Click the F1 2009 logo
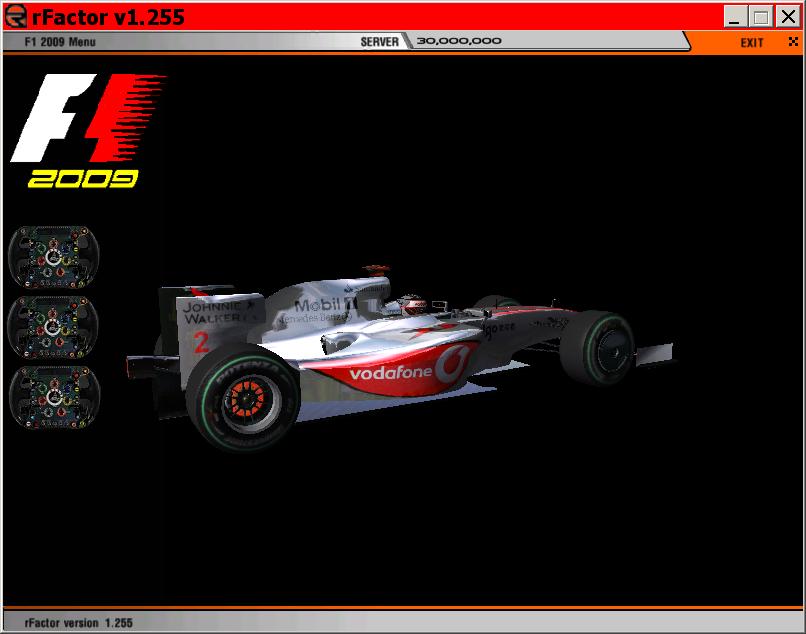This screenshot has height=634, width=806. (88, 131)
